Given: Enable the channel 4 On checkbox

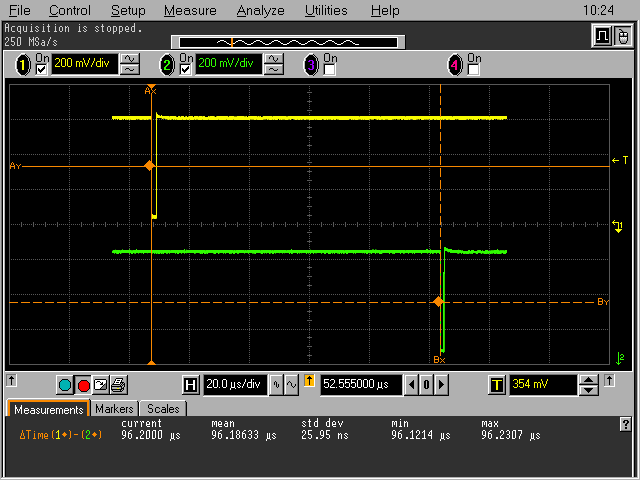Looking at the screenshot, I should click(473, 70).
